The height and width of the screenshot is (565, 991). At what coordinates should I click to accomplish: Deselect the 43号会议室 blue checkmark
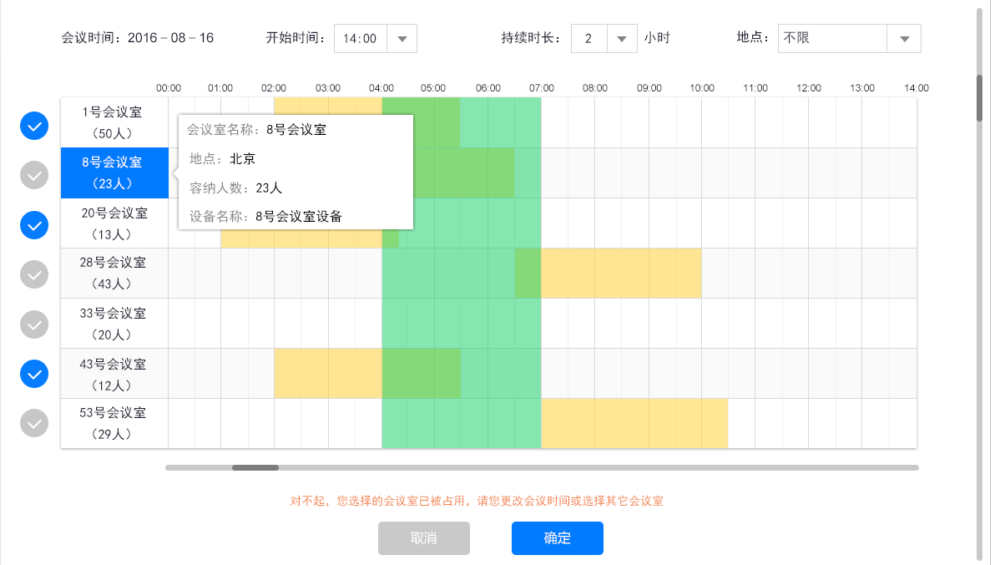click(x=35, y=373)
